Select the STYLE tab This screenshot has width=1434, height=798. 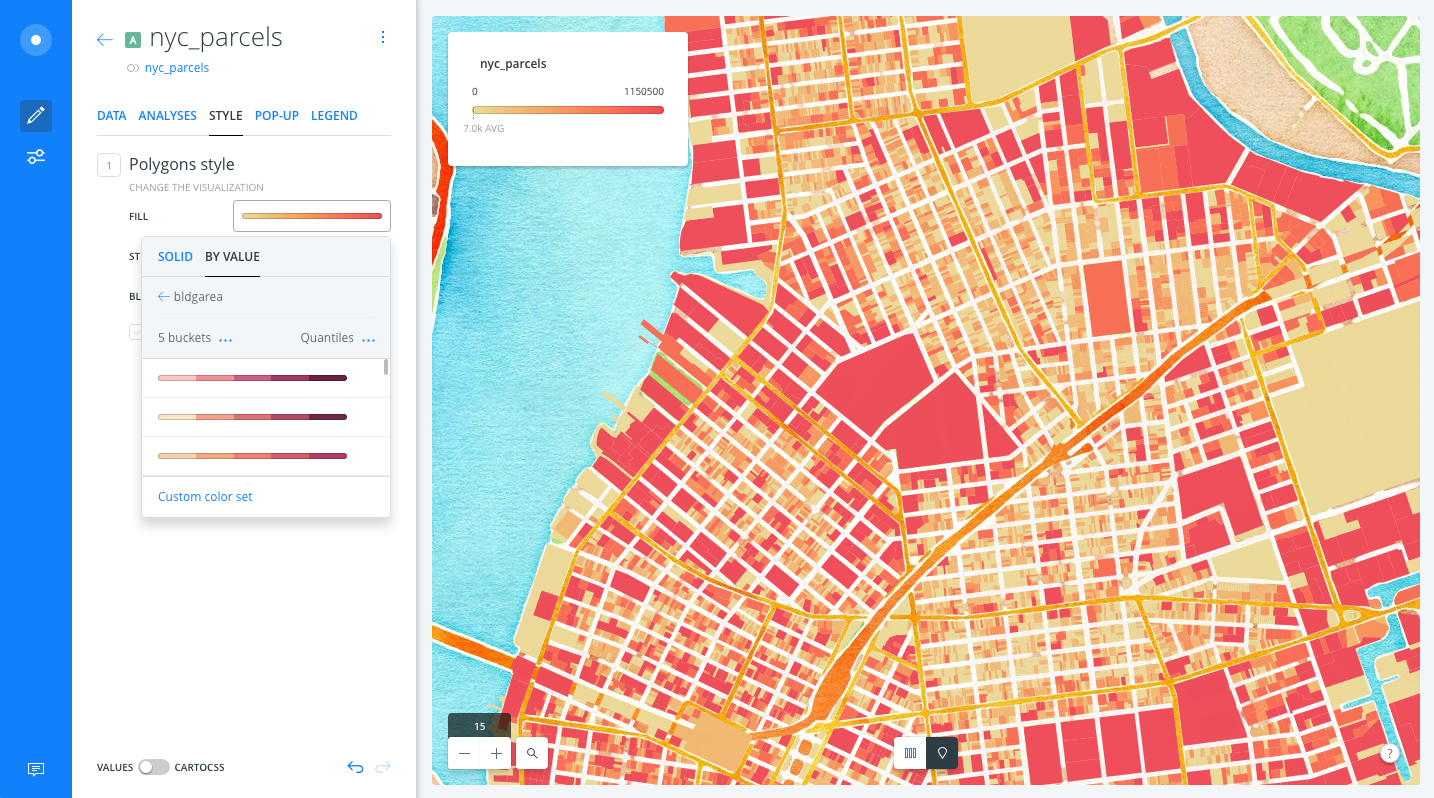coord(226,116)
